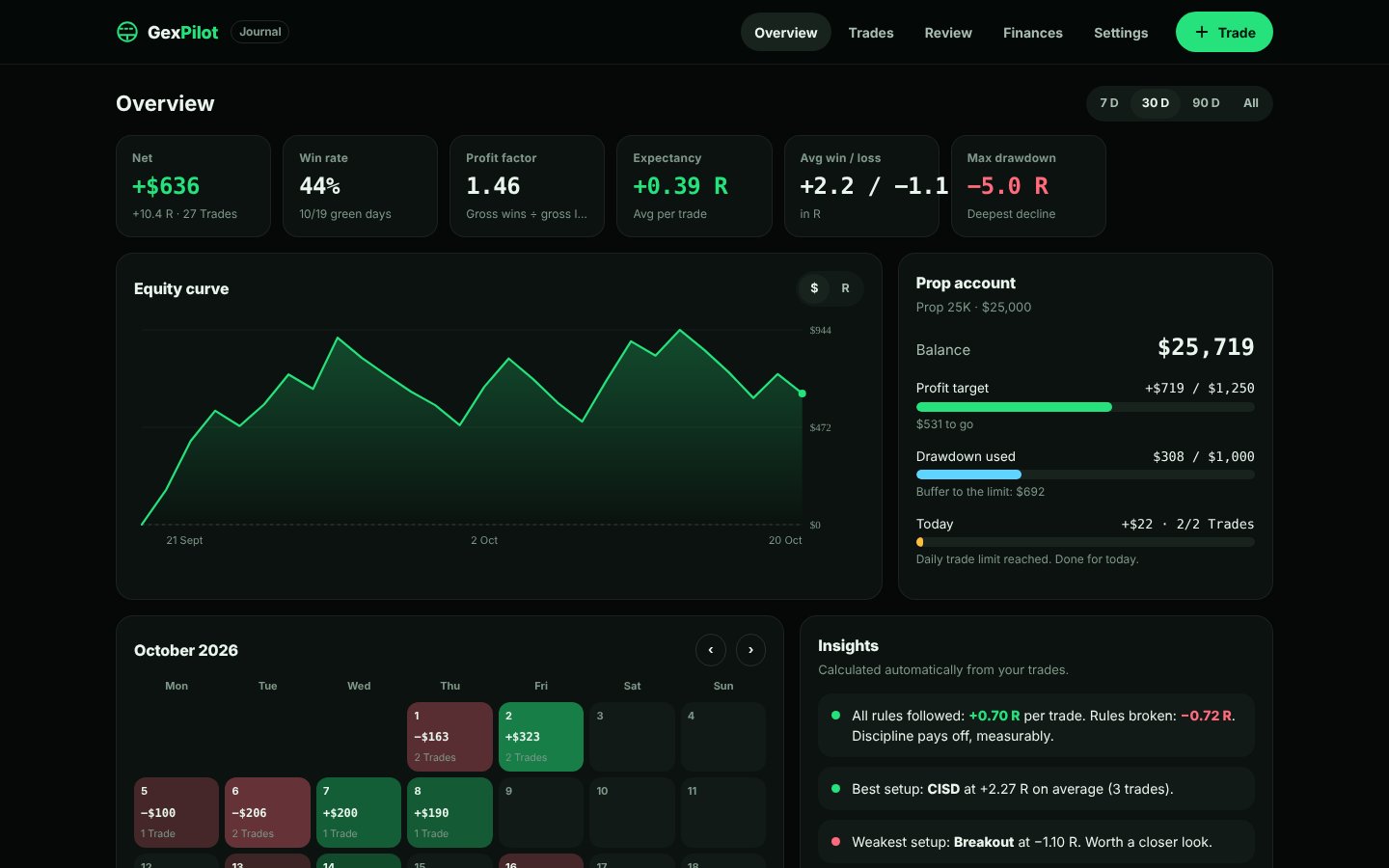Click the Net +$636 stat card
1389x868 pixels.
(193, 186)
